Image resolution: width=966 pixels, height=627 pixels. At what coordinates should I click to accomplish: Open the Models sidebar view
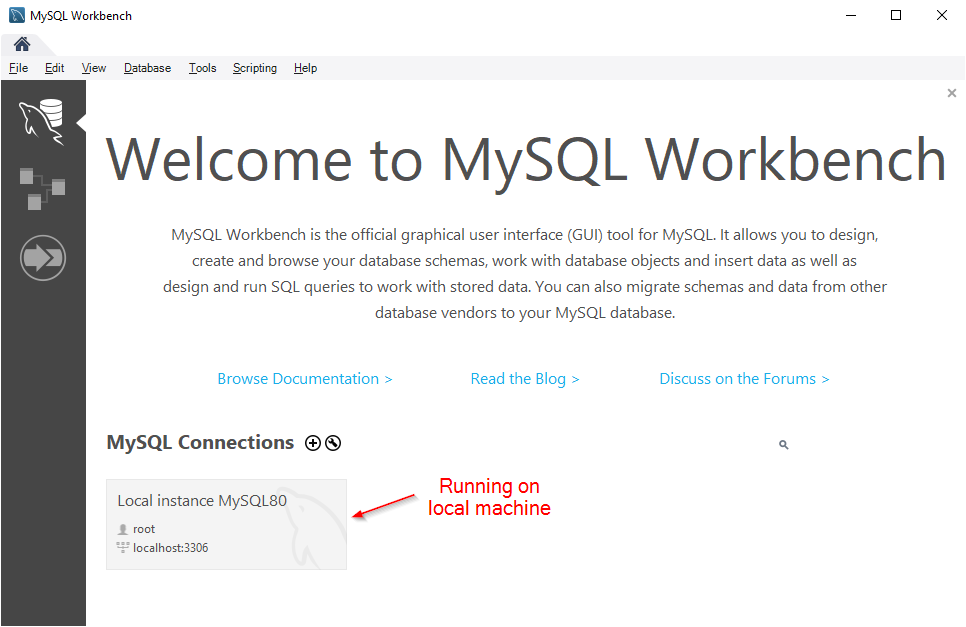coord(41,187)
